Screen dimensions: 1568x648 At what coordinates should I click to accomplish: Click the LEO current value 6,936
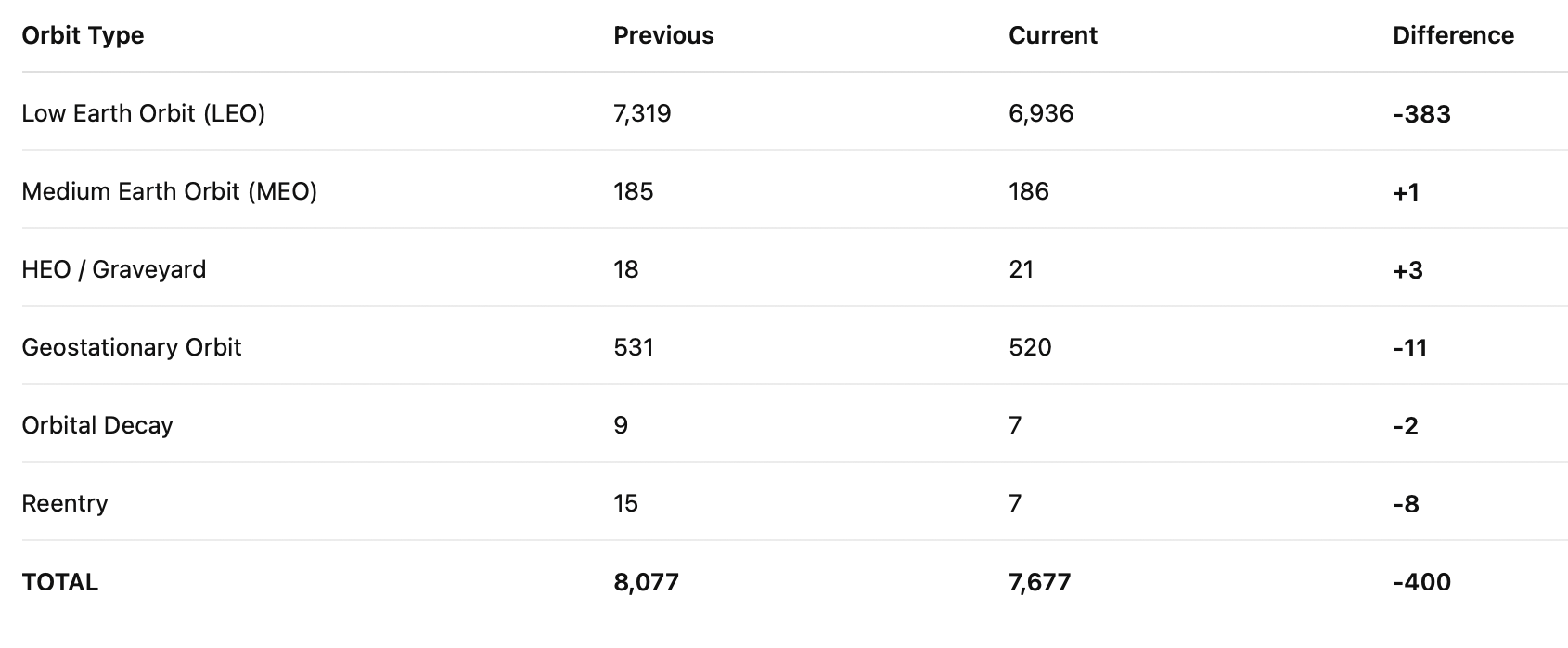[x=1041, y=113]
